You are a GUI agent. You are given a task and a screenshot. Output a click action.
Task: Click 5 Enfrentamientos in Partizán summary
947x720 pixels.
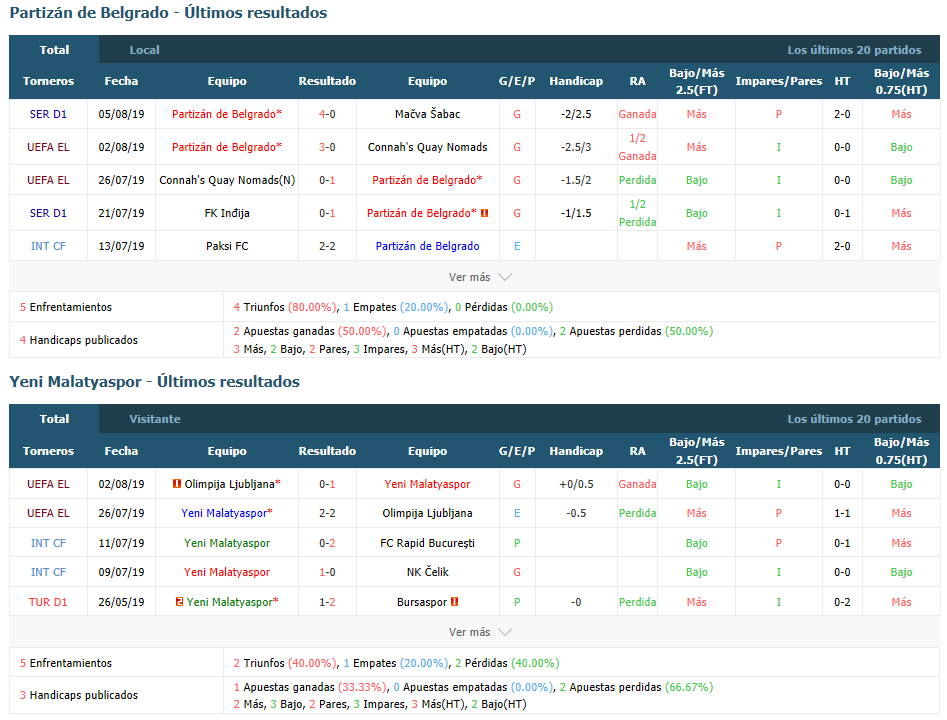coord(66,307)
